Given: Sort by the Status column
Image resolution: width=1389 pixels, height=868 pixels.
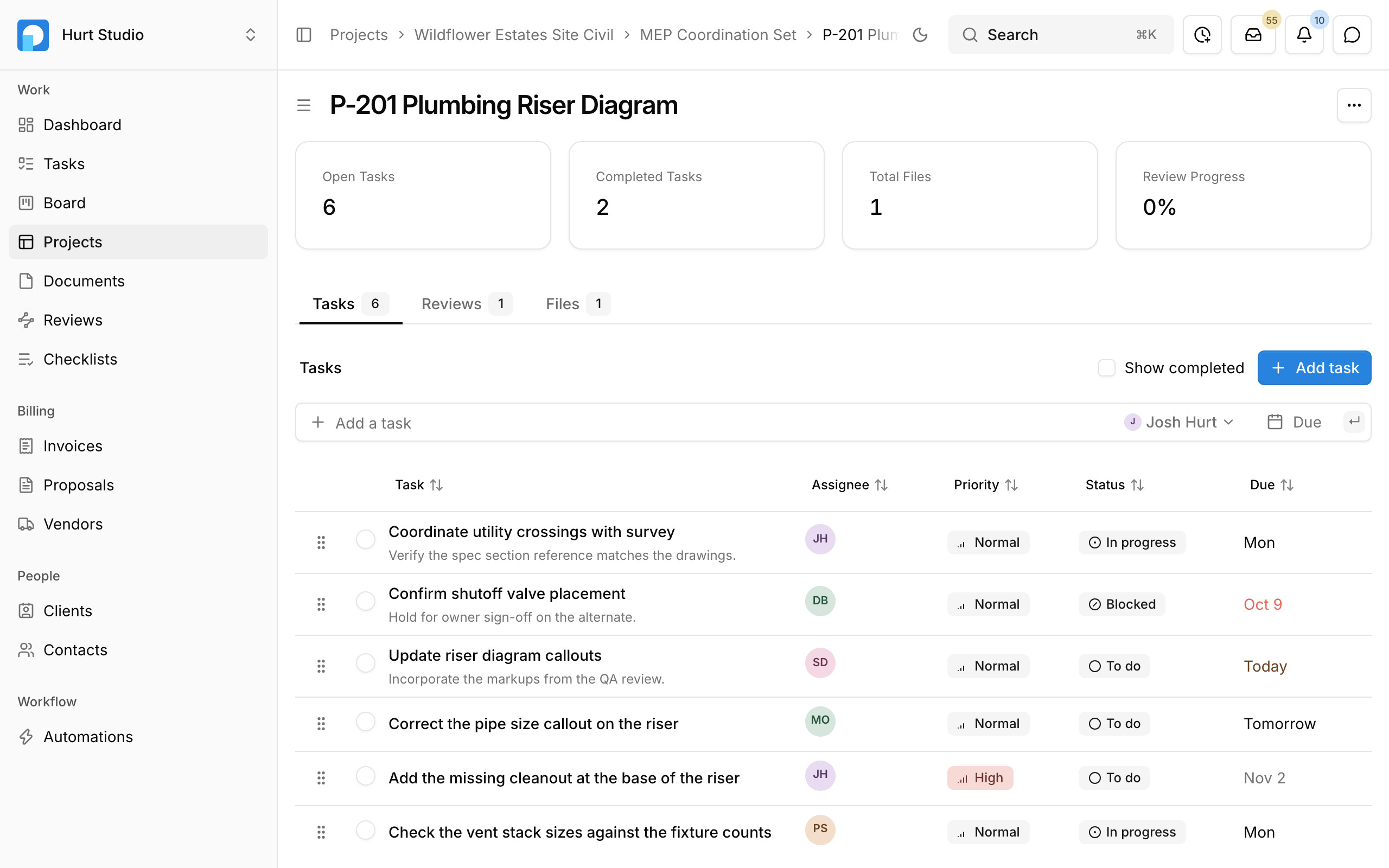Looking at the screenshot, I should [1114, 485].
